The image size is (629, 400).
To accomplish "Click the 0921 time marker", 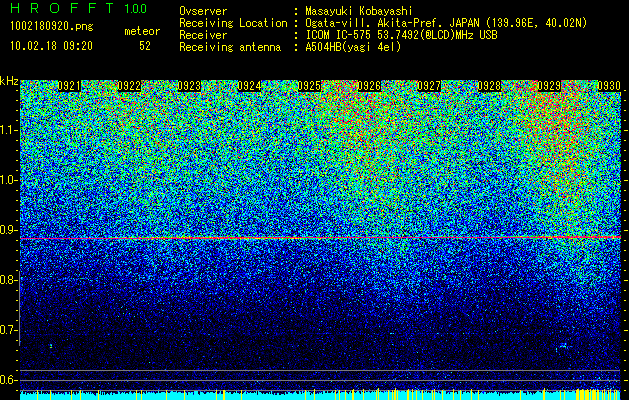I will pyautogui.click(x=69, y=86).
